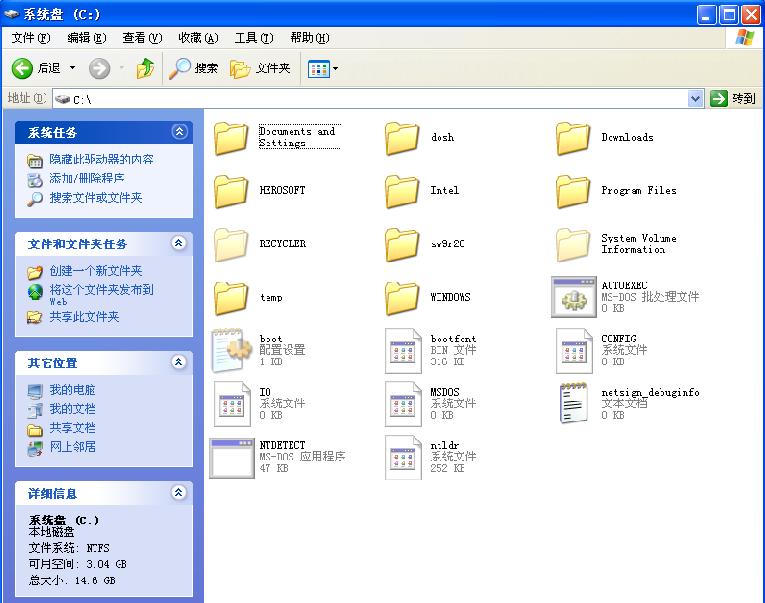Select the netsign_debuginfo text document icon
The height and width of the screenshot is (603, 765).
[573, 402]
